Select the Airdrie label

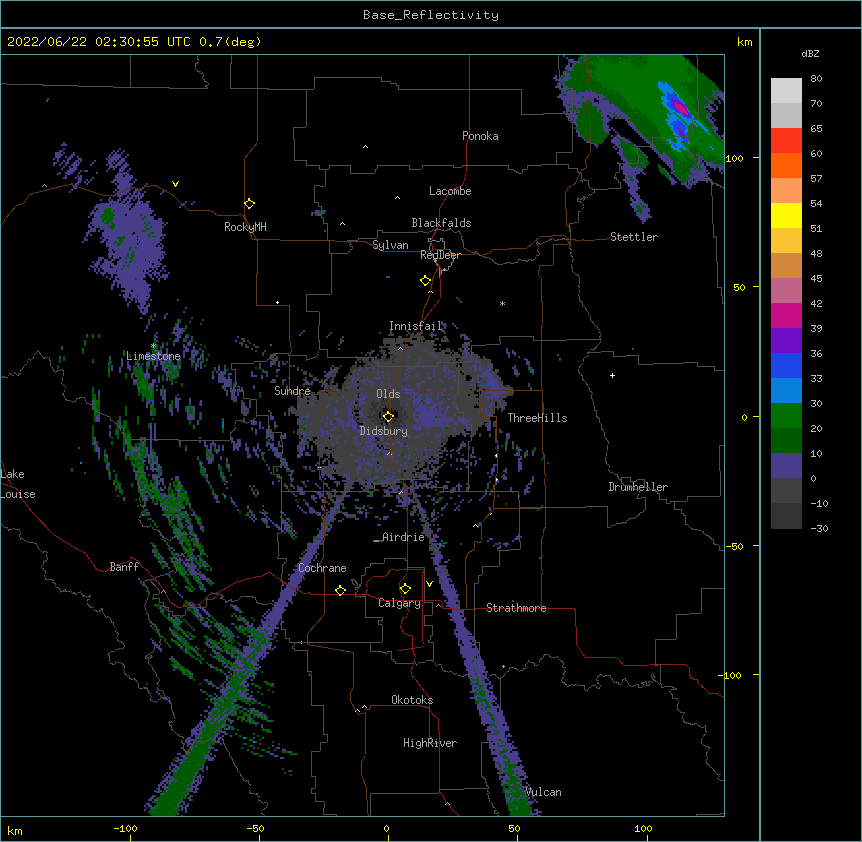pyautogui.click(x=404, y=537)
